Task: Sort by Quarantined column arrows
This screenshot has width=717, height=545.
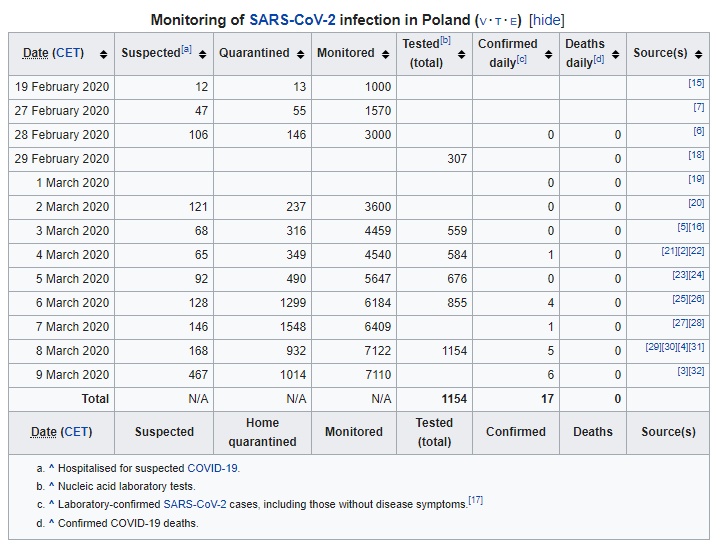Action: [300, 54]
